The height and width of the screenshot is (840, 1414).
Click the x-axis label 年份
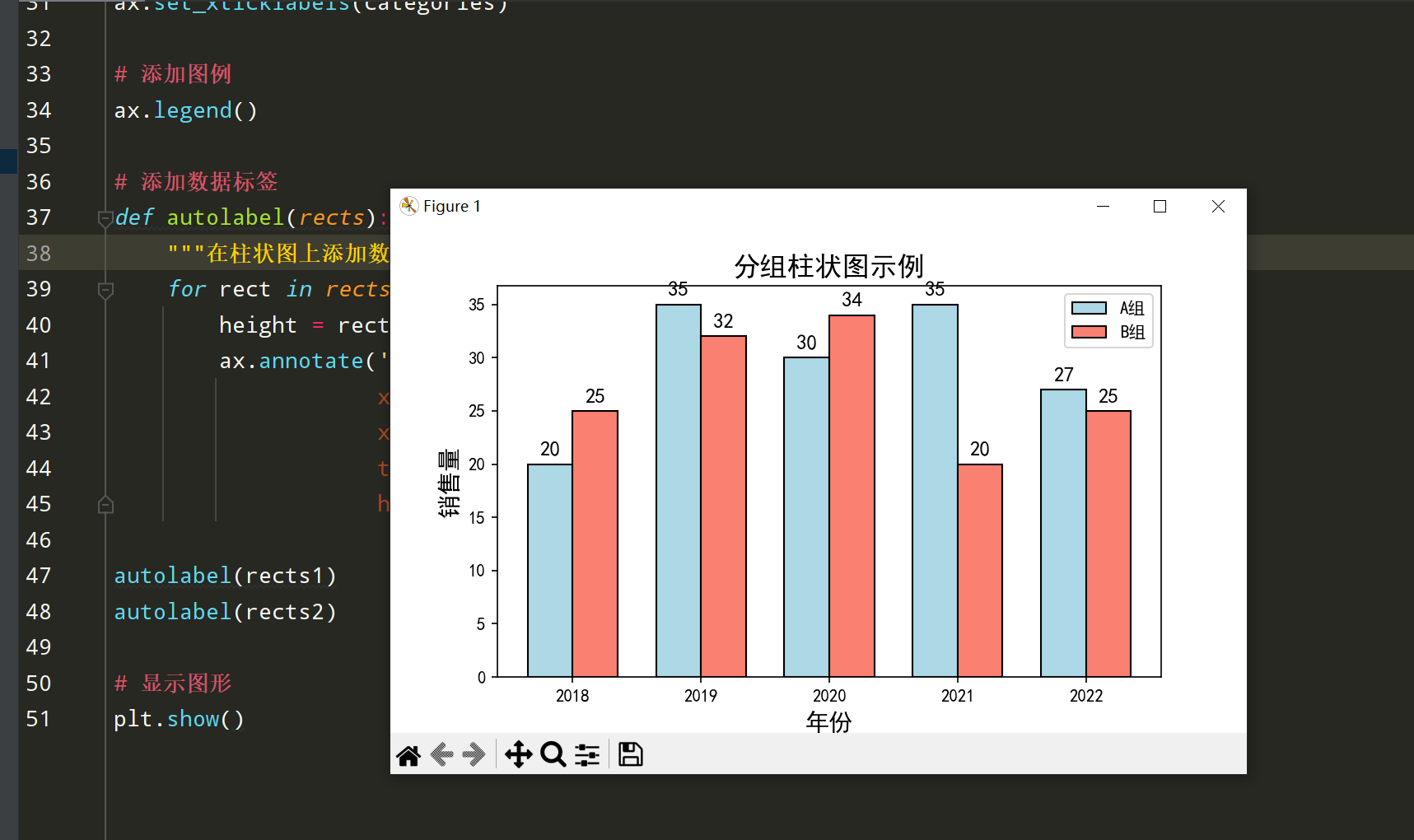(x=828, y=722)
